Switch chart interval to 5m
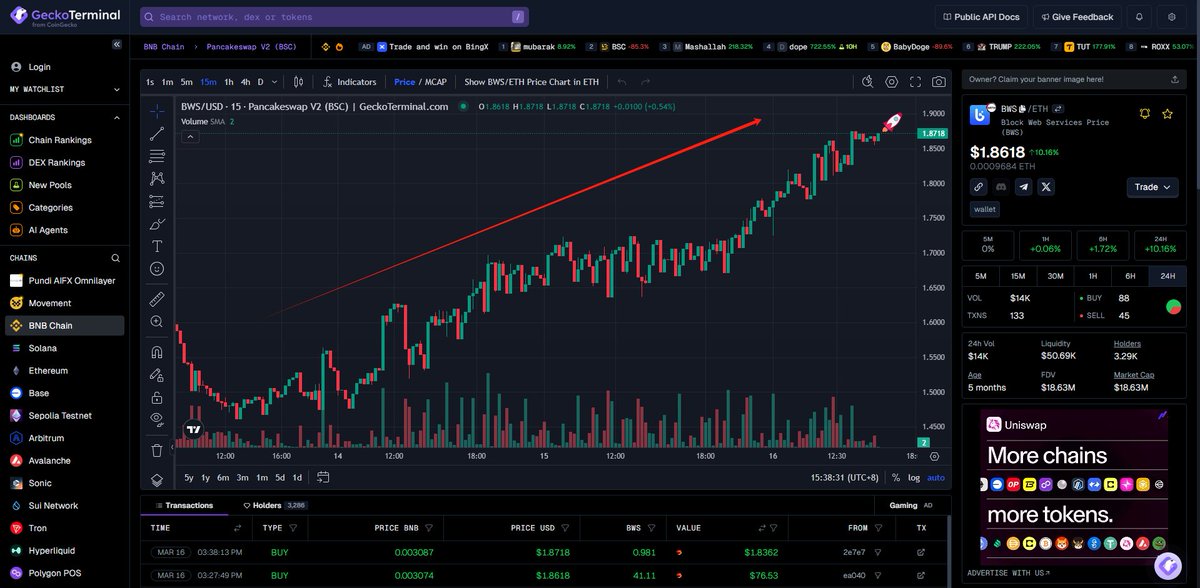This screenshot has height=588, width=1200. point(187,82)
